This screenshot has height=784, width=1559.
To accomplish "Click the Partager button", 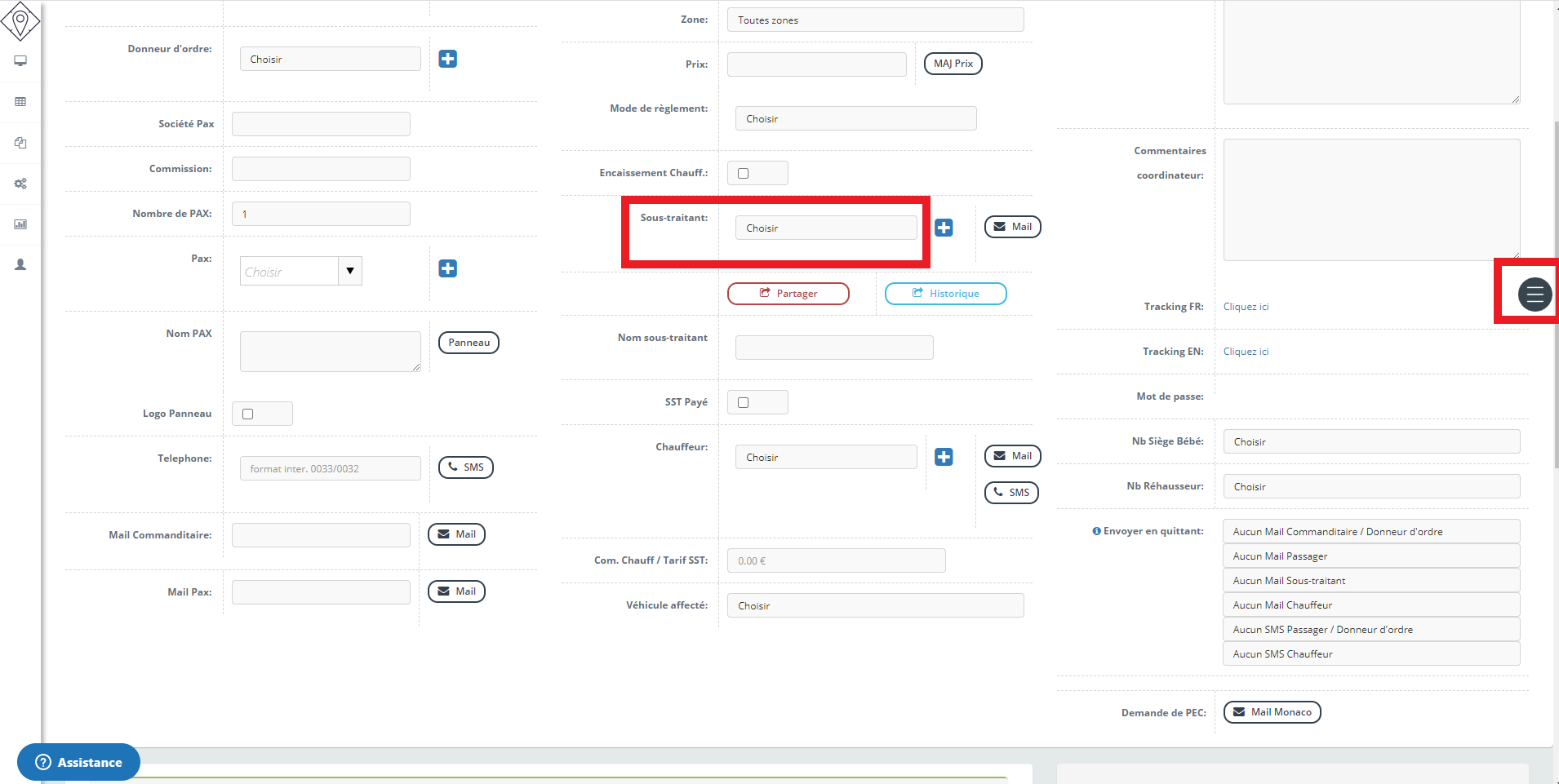I will pyautogui.click(x=788, y=294).
